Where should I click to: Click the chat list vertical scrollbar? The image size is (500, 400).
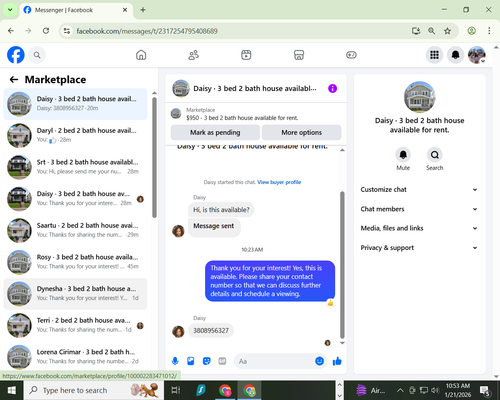(154, 157)
